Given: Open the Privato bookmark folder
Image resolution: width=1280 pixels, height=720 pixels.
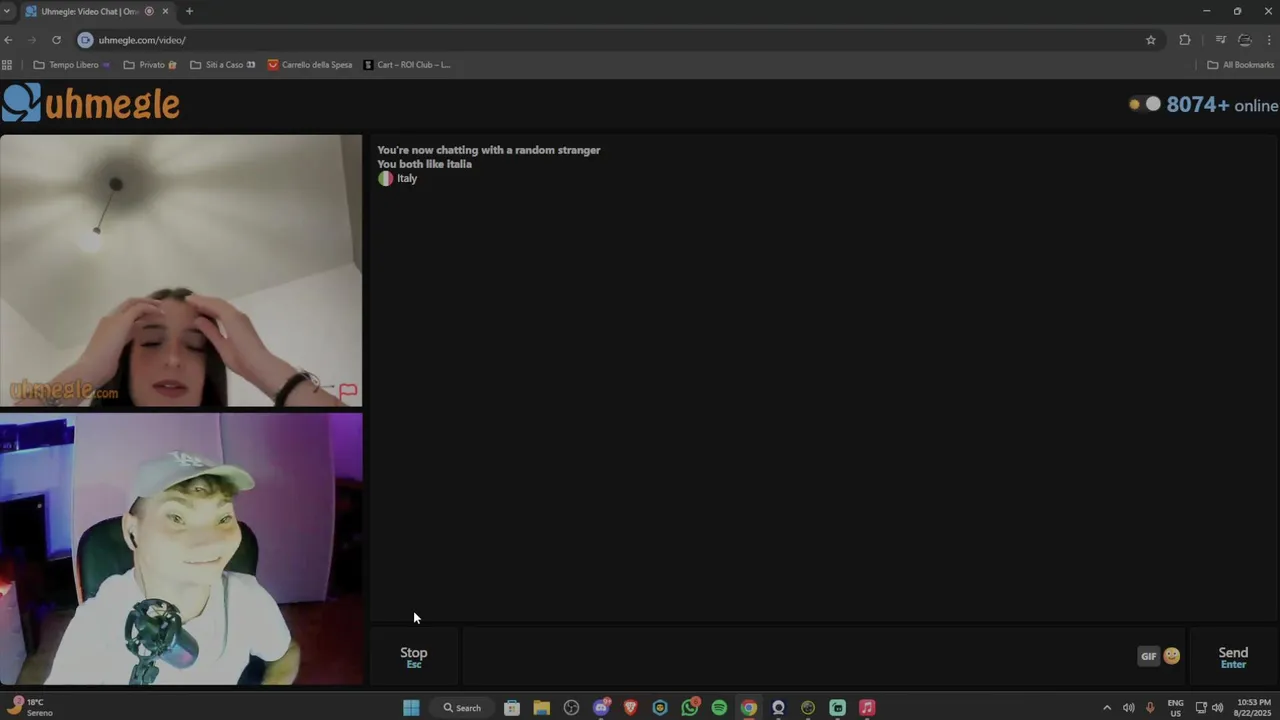Looking at the screenshot, I should tap(150, 65).
